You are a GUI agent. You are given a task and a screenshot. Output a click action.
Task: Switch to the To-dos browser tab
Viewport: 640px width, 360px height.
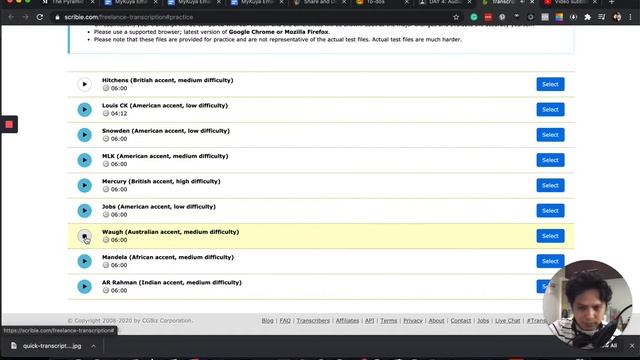coord(382,2)
